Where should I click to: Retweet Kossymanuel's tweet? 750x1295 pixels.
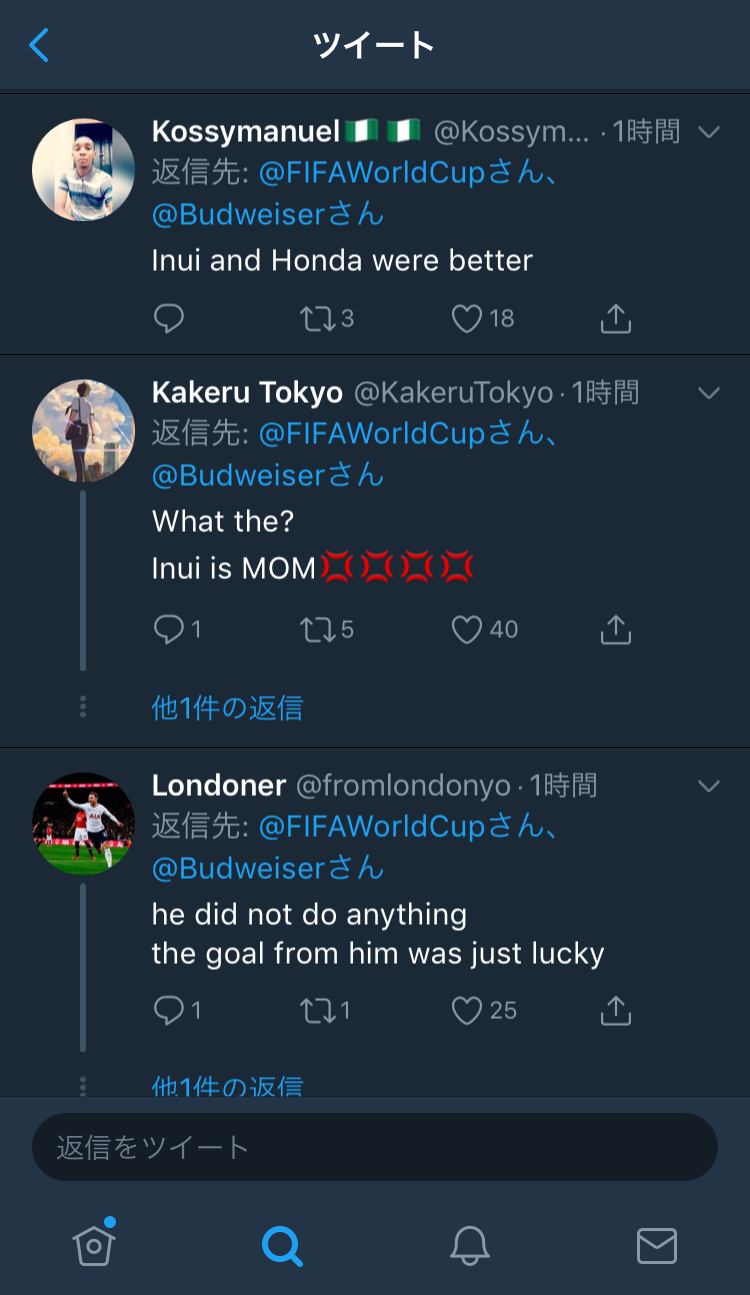tap(317, 318)
